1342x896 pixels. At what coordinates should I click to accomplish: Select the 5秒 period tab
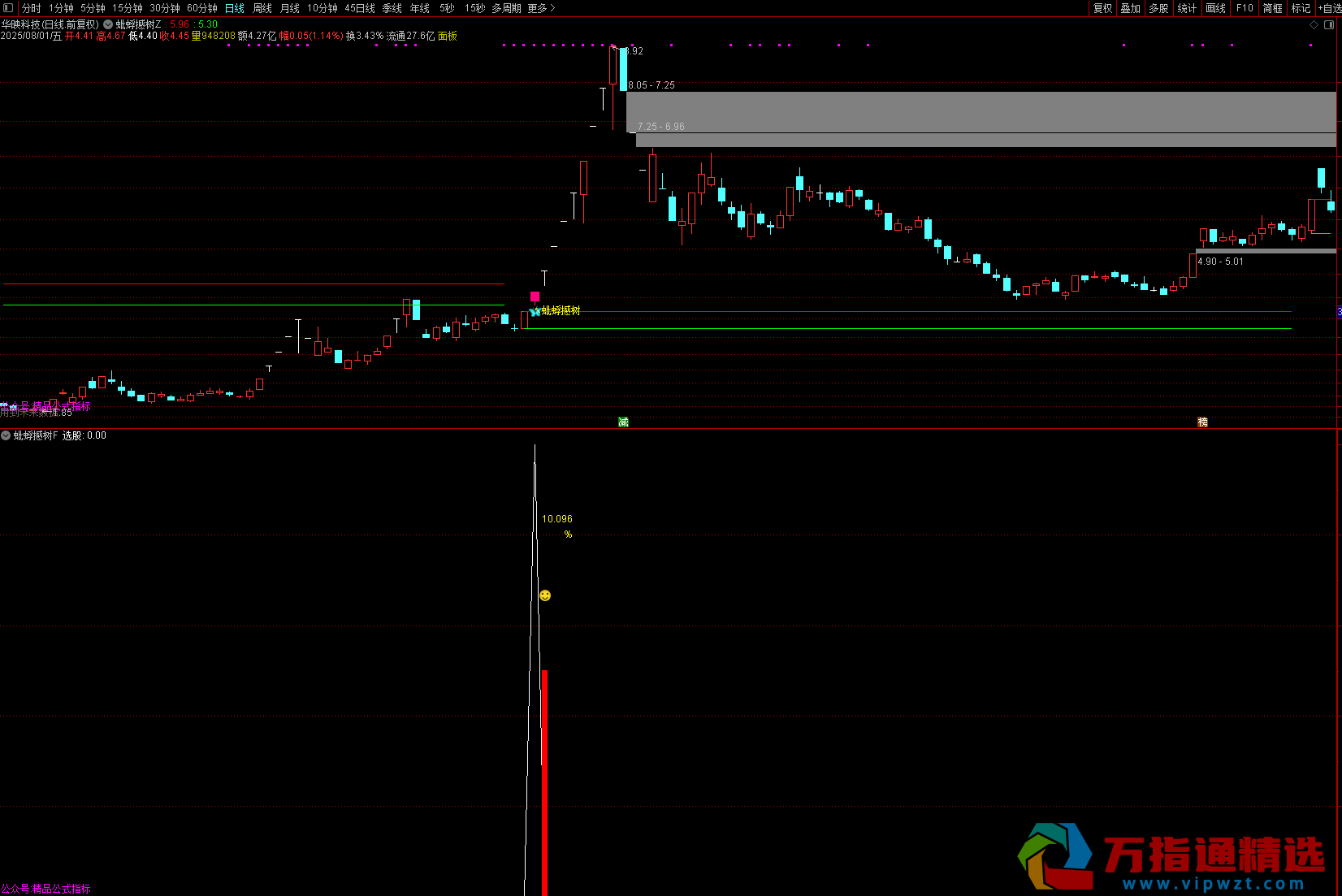(448, 8)
